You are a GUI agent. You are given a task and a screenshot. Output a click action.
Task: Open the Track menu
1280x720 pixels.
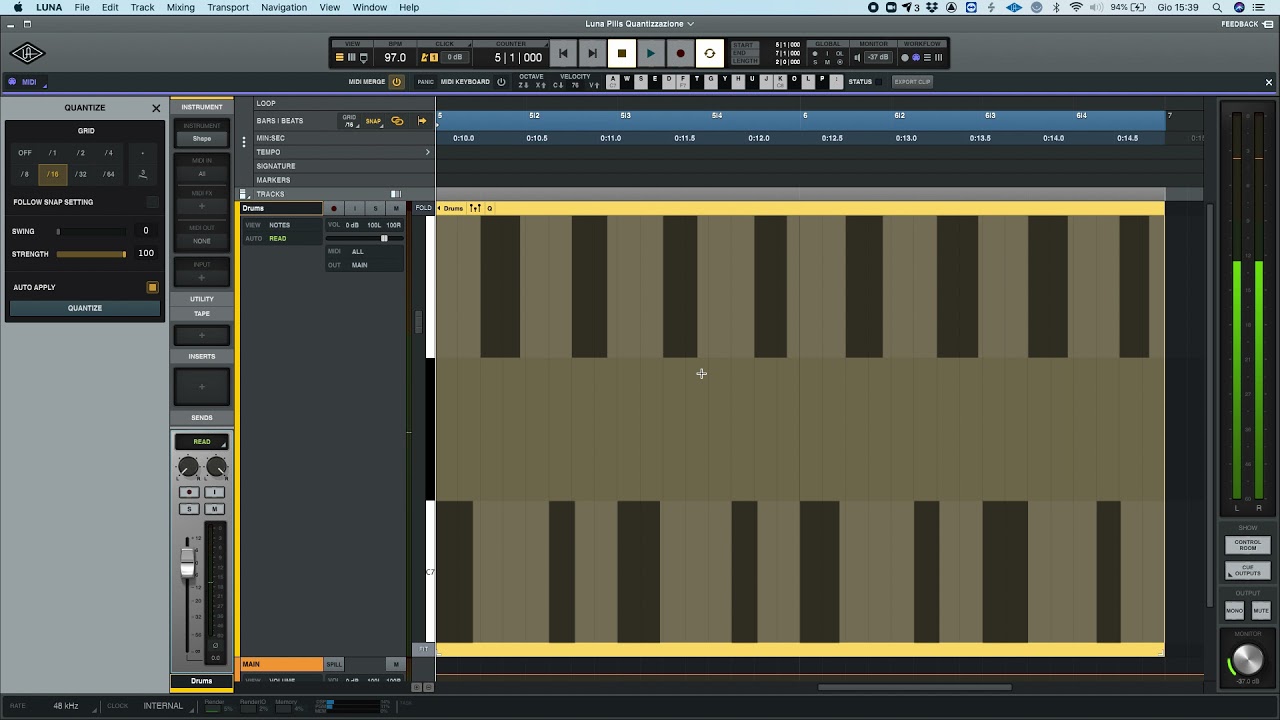[x=142, y=7]
